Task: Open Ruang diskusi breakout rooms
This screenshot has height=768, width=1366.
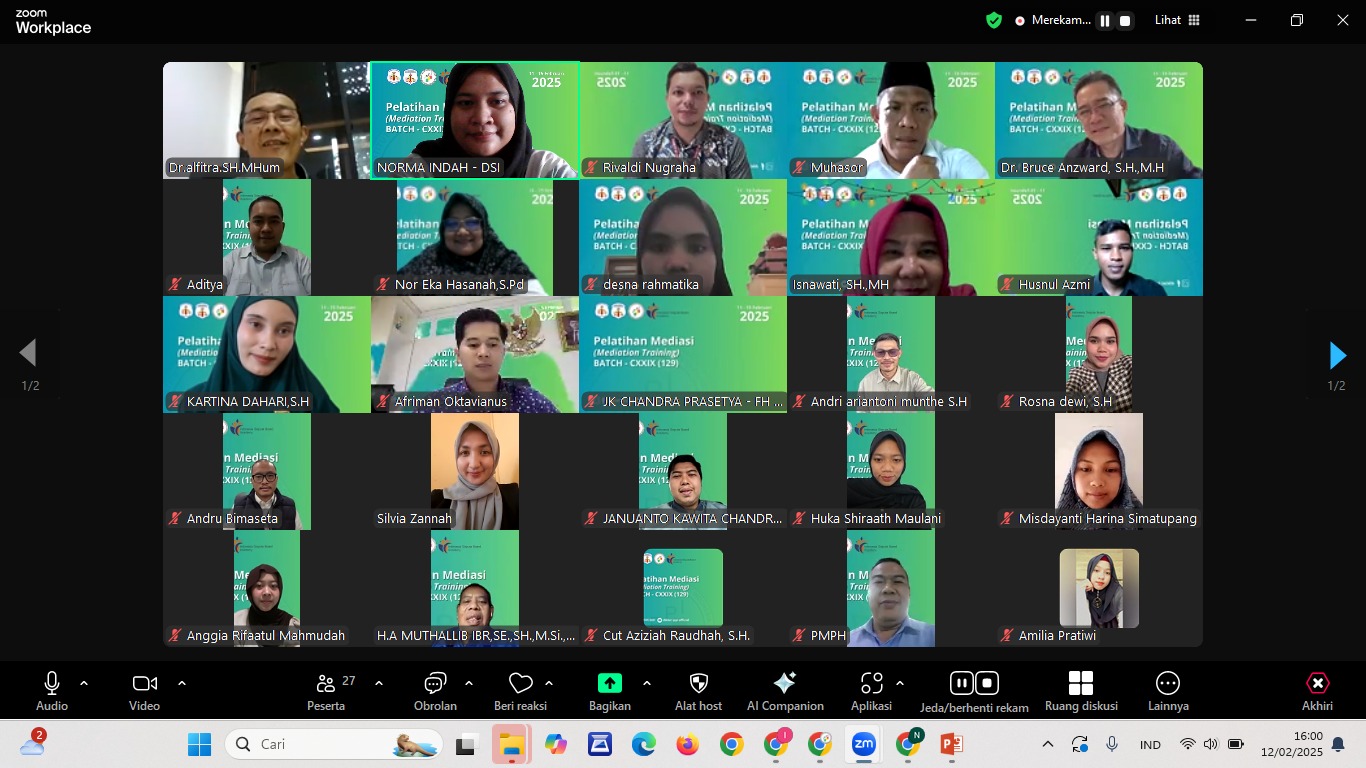Action: (x=1080, y=684)
